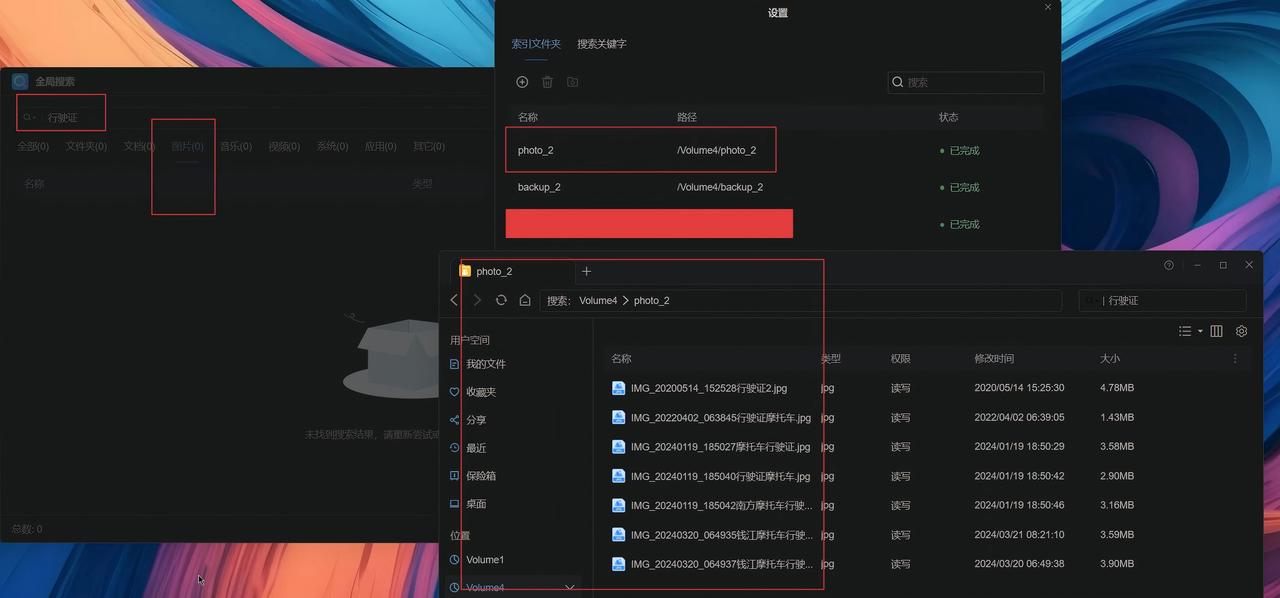Select file IMG_20240119_185042南方摩托车行驶...

(722, 505)
